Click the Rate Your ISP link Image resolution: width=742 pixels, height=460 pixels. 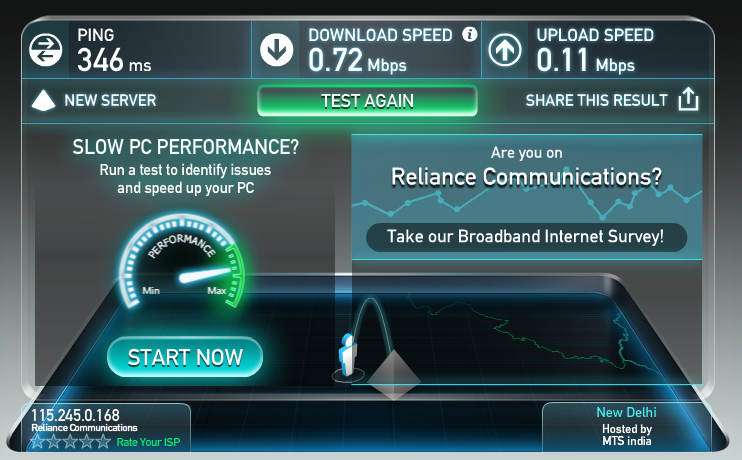tap(148, 442)
